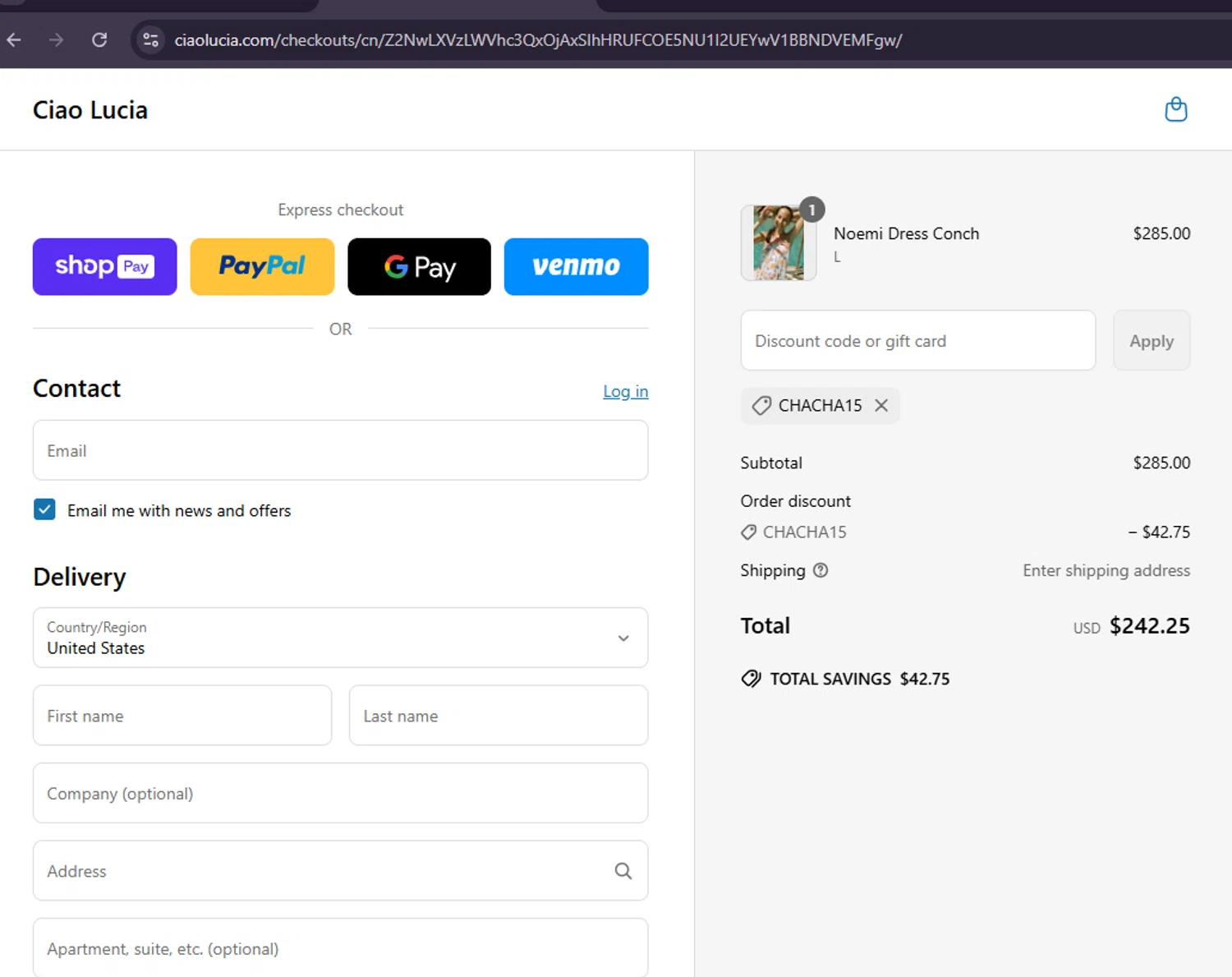Click the Delivery section heading
Viewport: 1232px width, 977px height.
[80, 577]
